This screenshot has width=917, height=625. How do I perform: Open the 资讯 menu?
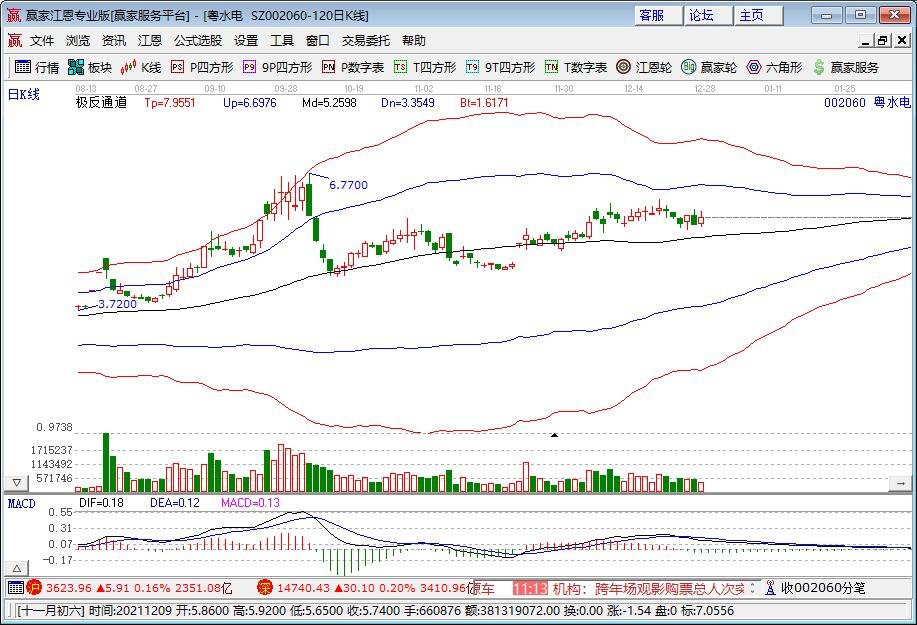click(113, 40)
